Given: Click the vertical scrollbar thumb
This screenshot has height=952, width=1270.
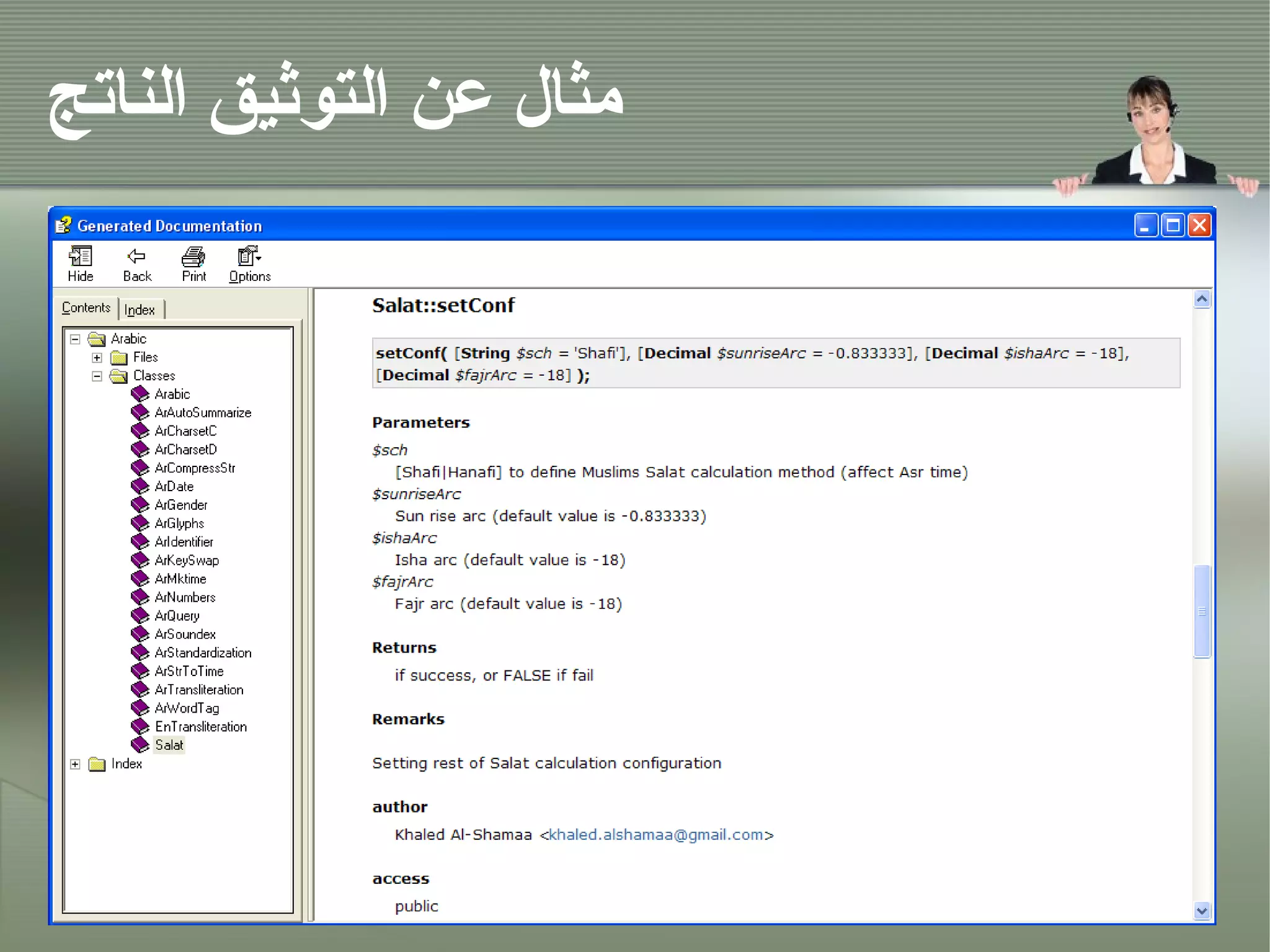Looking at the screenshot, I should pyautogui.click(x=1202, y=611).
